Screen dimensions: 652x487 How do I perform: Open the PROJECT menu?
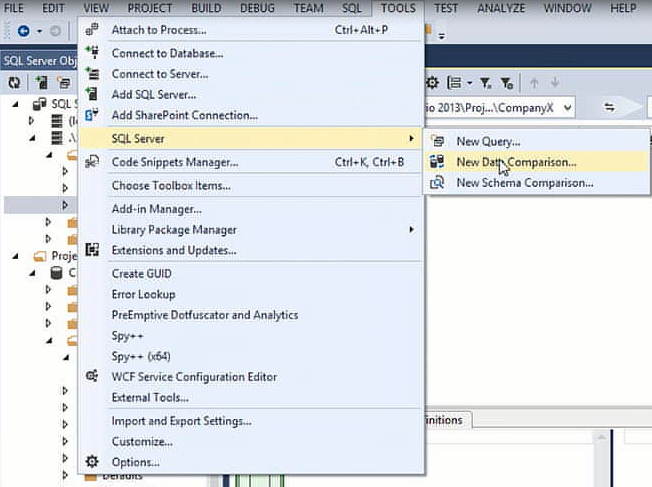[150, 8]
